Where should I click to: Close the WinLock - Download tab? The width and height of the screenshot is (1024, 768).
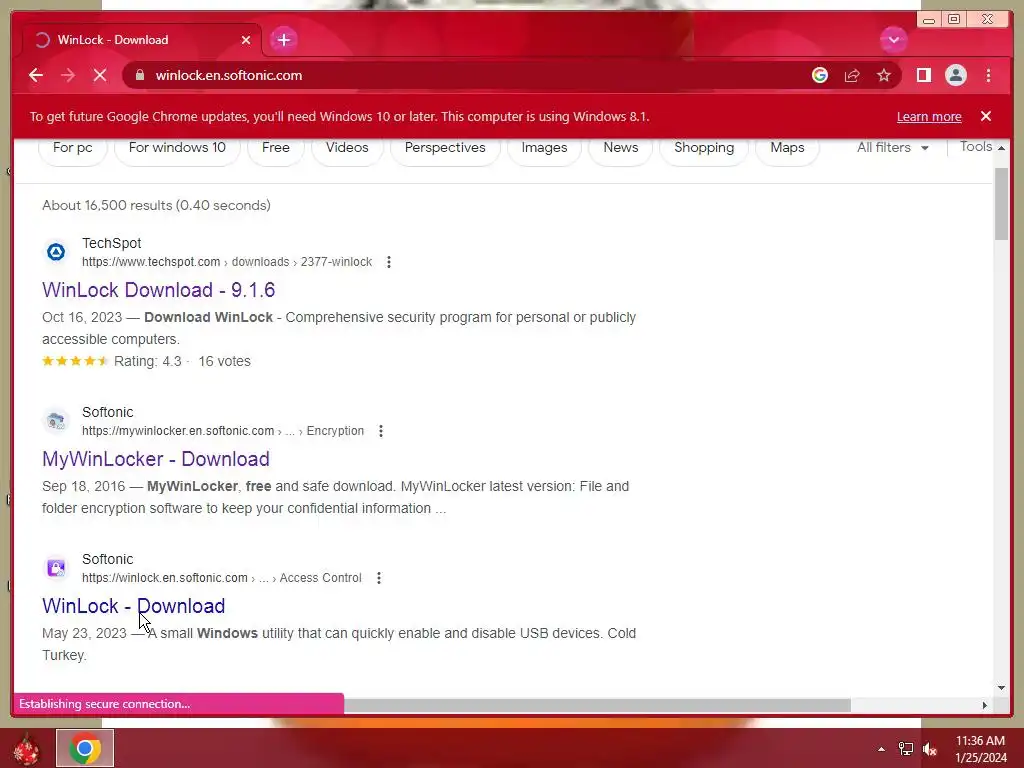[x=246, y=40]
